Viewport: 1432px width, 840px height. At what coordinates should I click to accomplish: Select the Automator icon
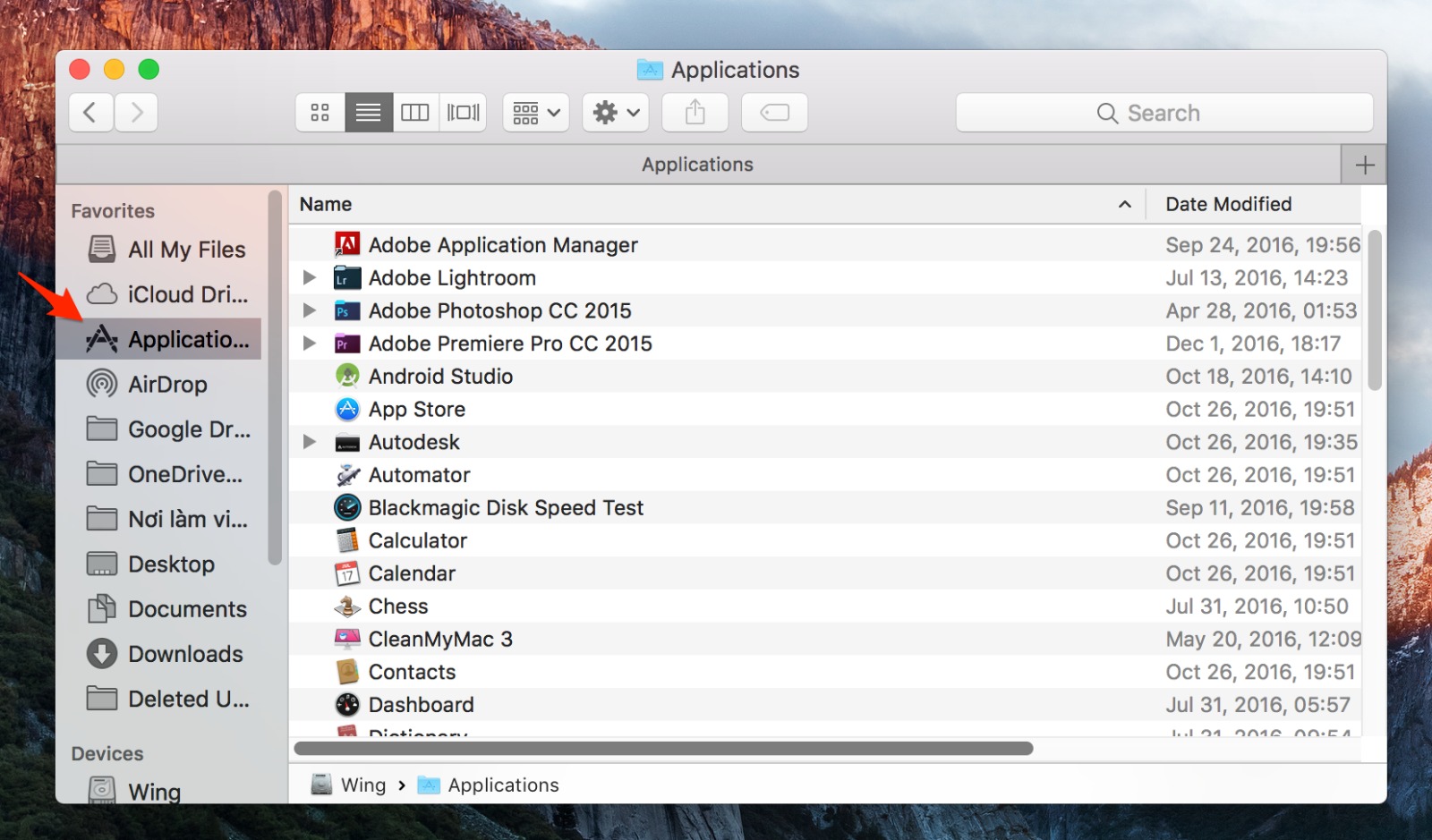pos(347,475)
